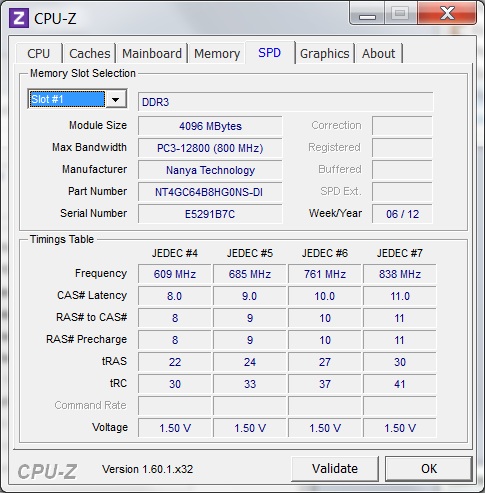Click the part number NT4GC64B8HG0NS-DI
This screenshot has width=485, height=493.
click(x=210, y=192)
